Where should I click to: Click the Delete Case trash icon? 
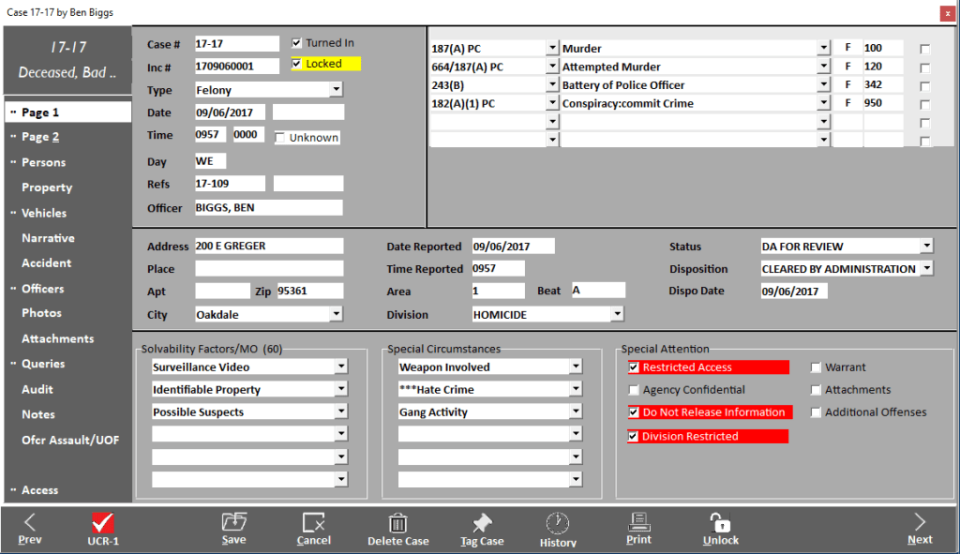pos(398,523)
